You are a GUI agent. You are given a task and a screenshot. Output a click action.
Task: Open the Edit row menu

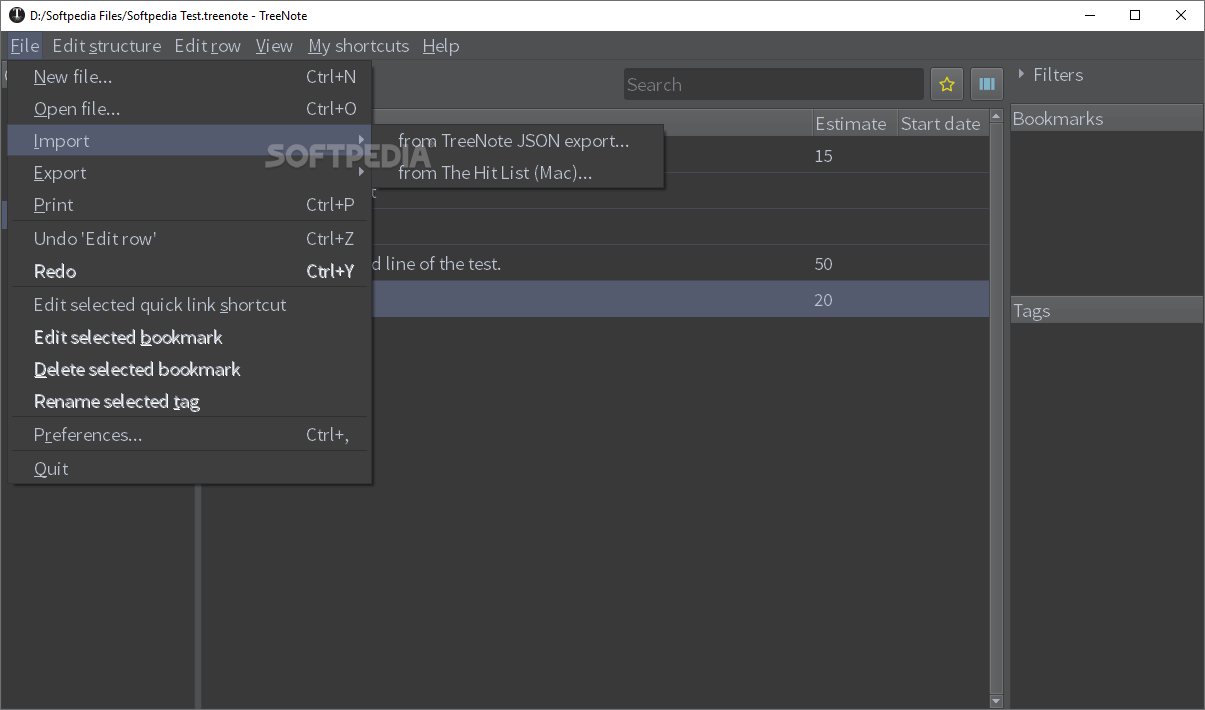(208, 46)
